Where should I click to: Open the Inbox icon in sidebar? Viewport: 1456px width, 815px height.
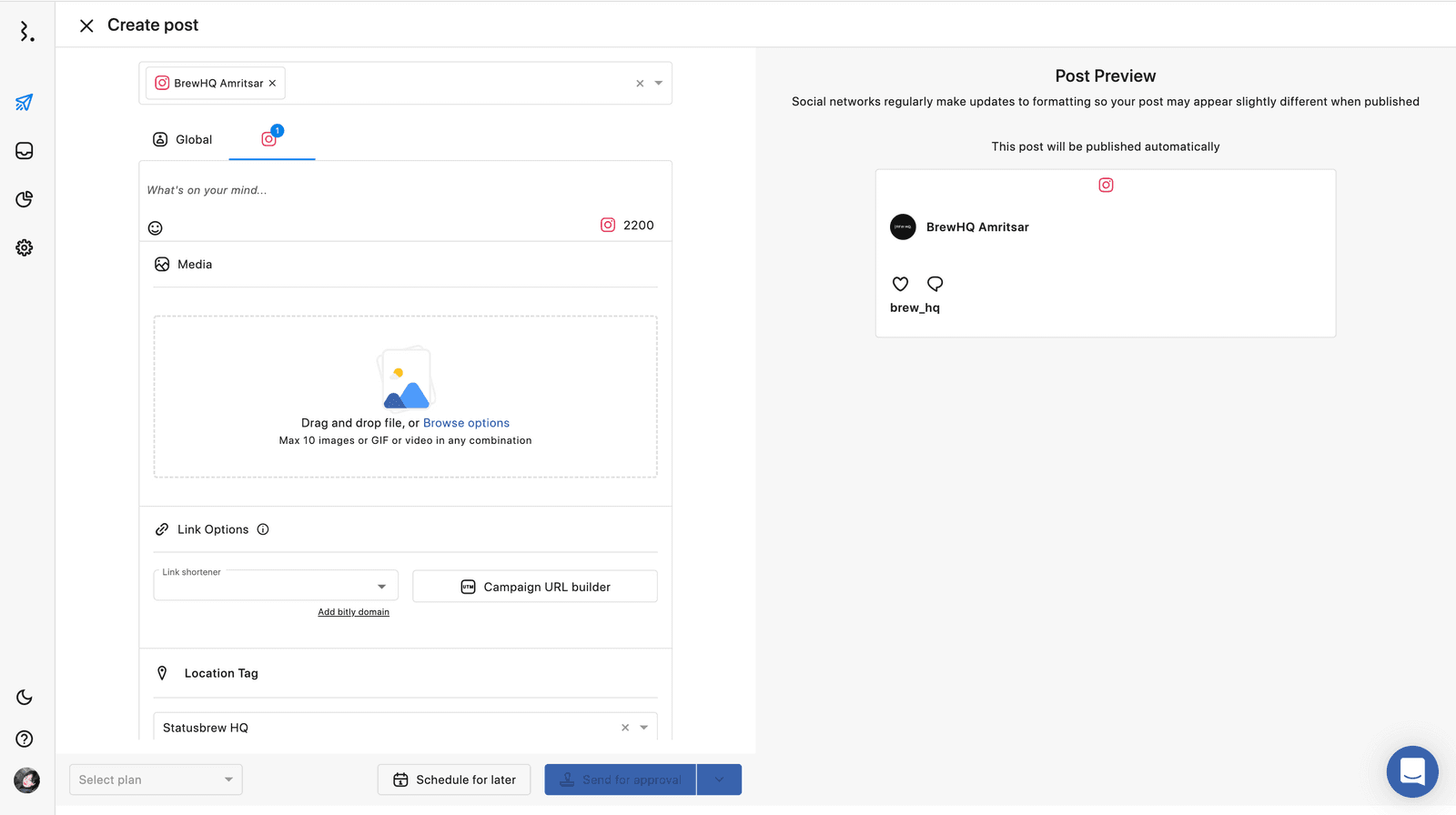click(25, 151)
